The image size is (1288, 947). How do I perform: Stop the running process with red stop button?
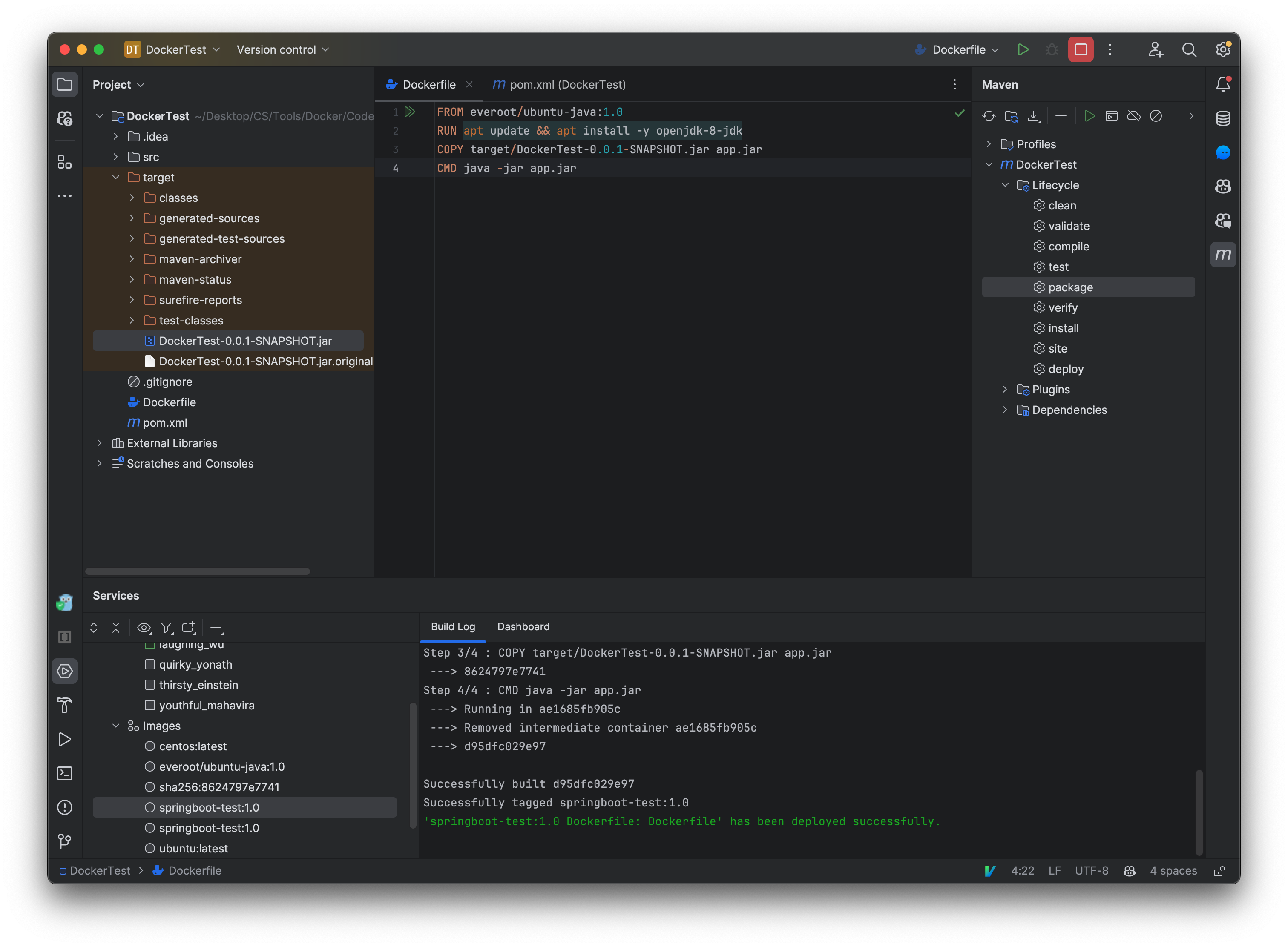(1081, 50)
